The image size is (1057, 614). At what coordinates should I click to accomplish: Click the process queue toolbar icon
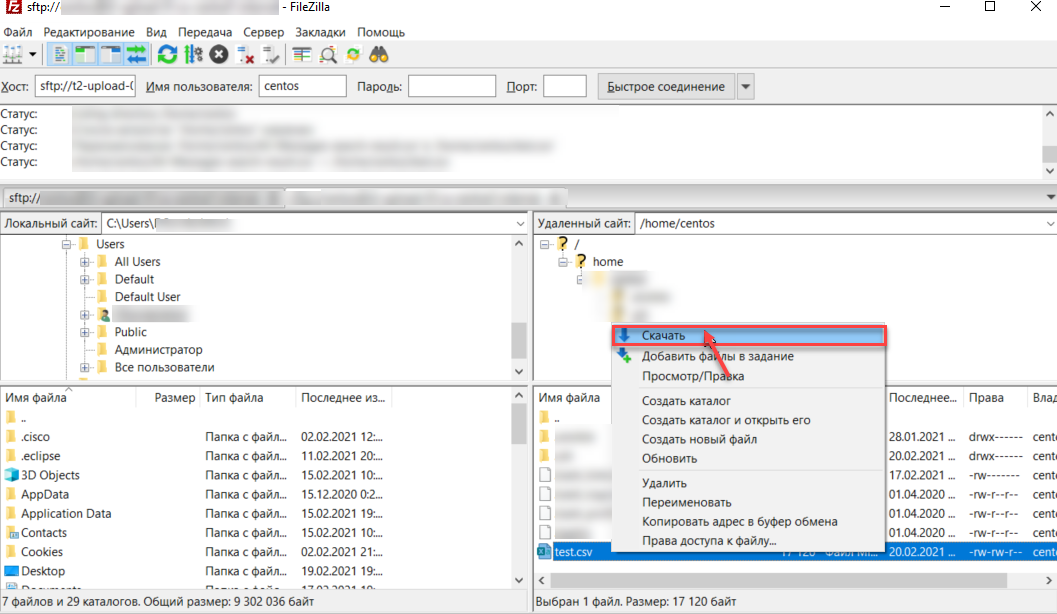(194, 54)
